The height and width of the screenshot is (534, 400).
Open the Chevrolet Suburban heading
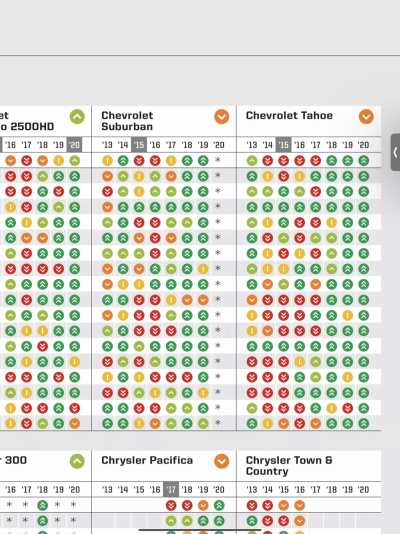(127, 121)
